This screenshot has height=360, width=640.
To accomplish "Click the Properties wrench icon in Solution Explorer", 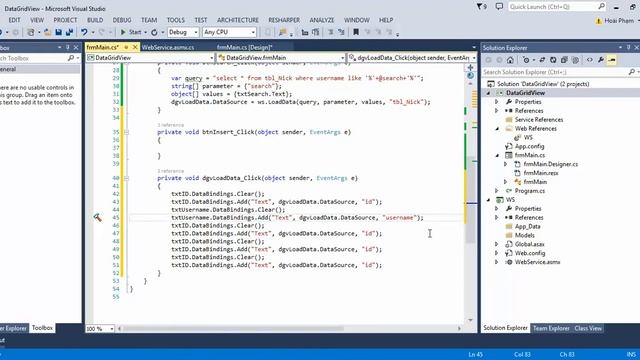I will [601, 60].
